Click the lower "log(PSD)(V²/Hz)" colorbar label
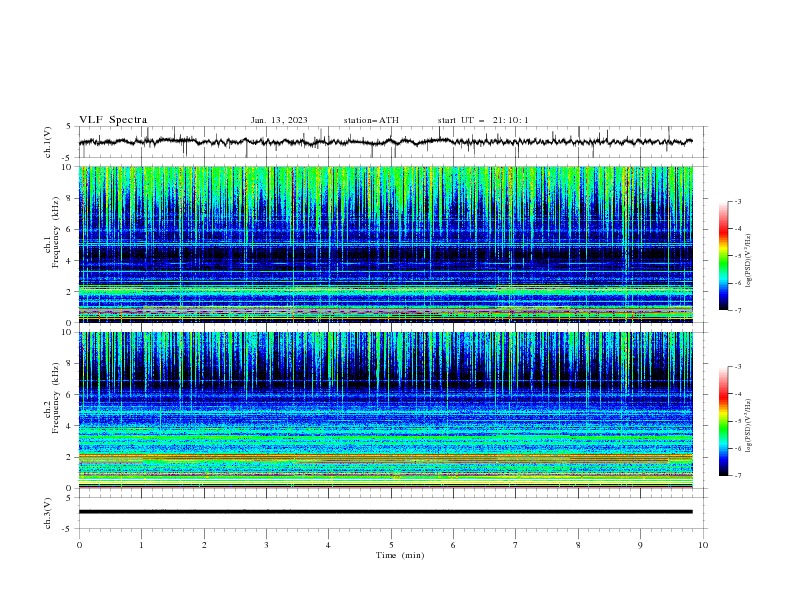This screenshot has width=792, height=612. point(749,425)
